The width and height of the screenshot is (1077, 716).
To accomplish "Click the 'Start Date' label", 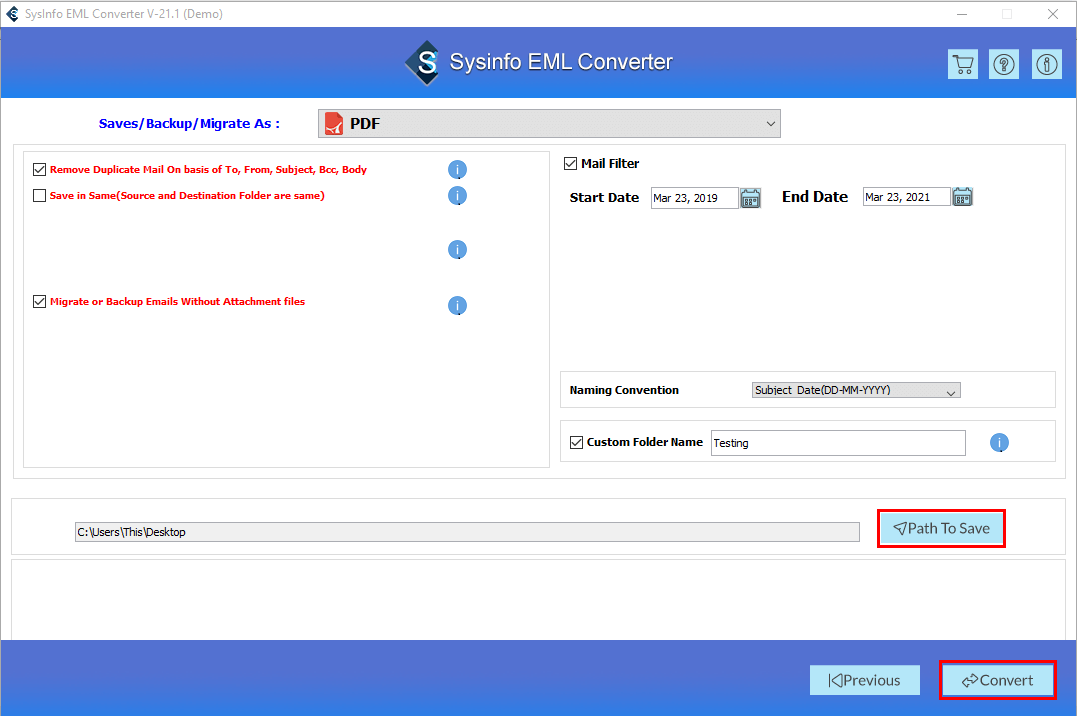I will coord(604,198).
